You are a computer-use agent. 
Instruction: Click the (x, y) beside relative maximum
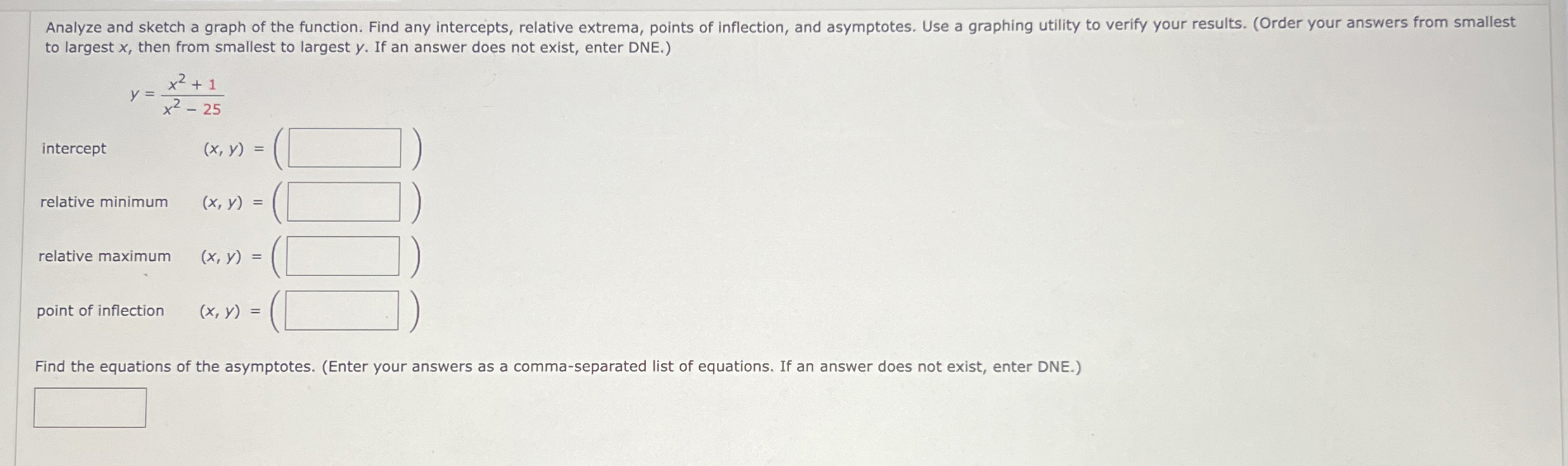pyautogui.click(x=224, y=256)
